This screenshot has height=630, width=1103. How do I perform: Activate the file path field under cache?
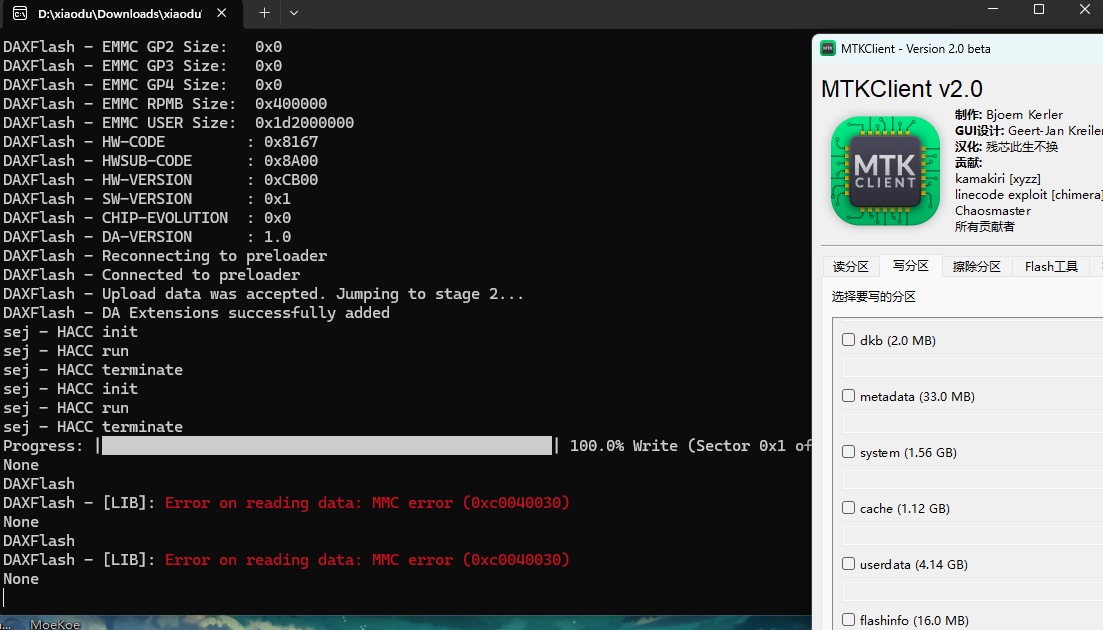point(973,535)
